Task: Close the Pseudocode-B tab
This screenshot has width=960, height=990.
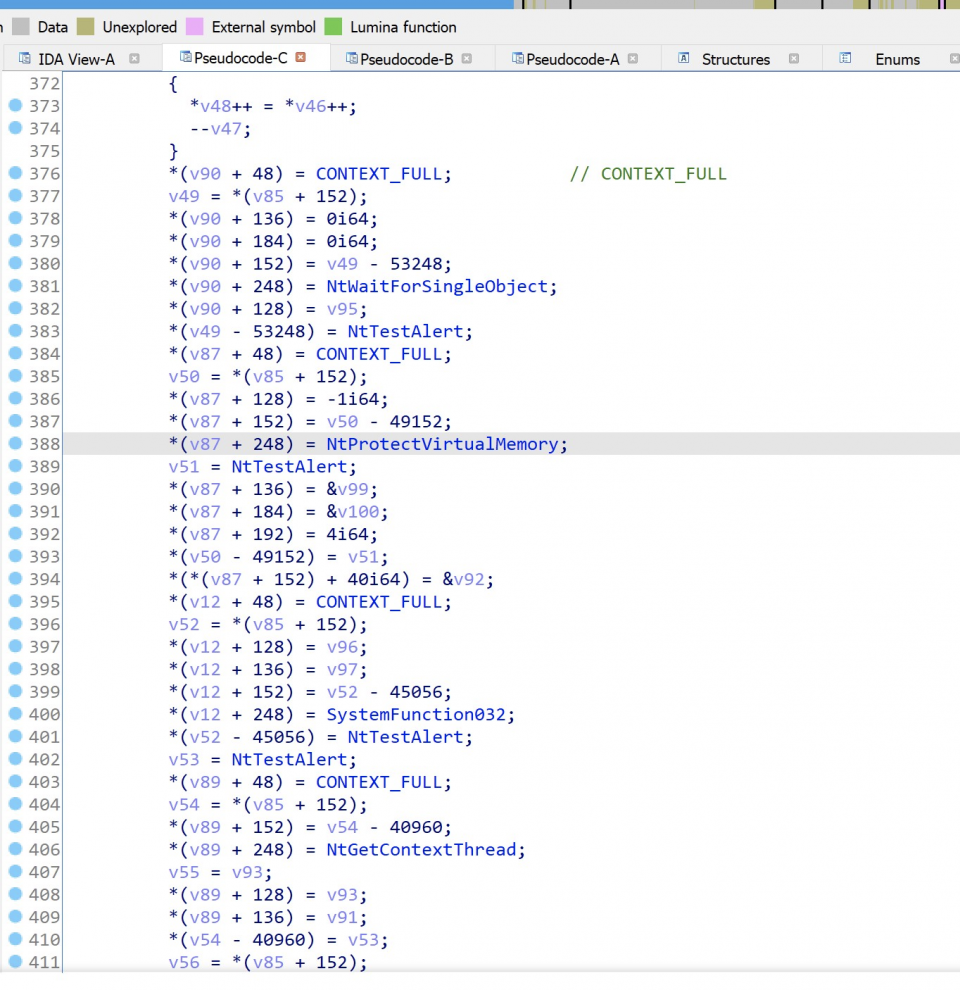Action: click(x=467, y=58)
